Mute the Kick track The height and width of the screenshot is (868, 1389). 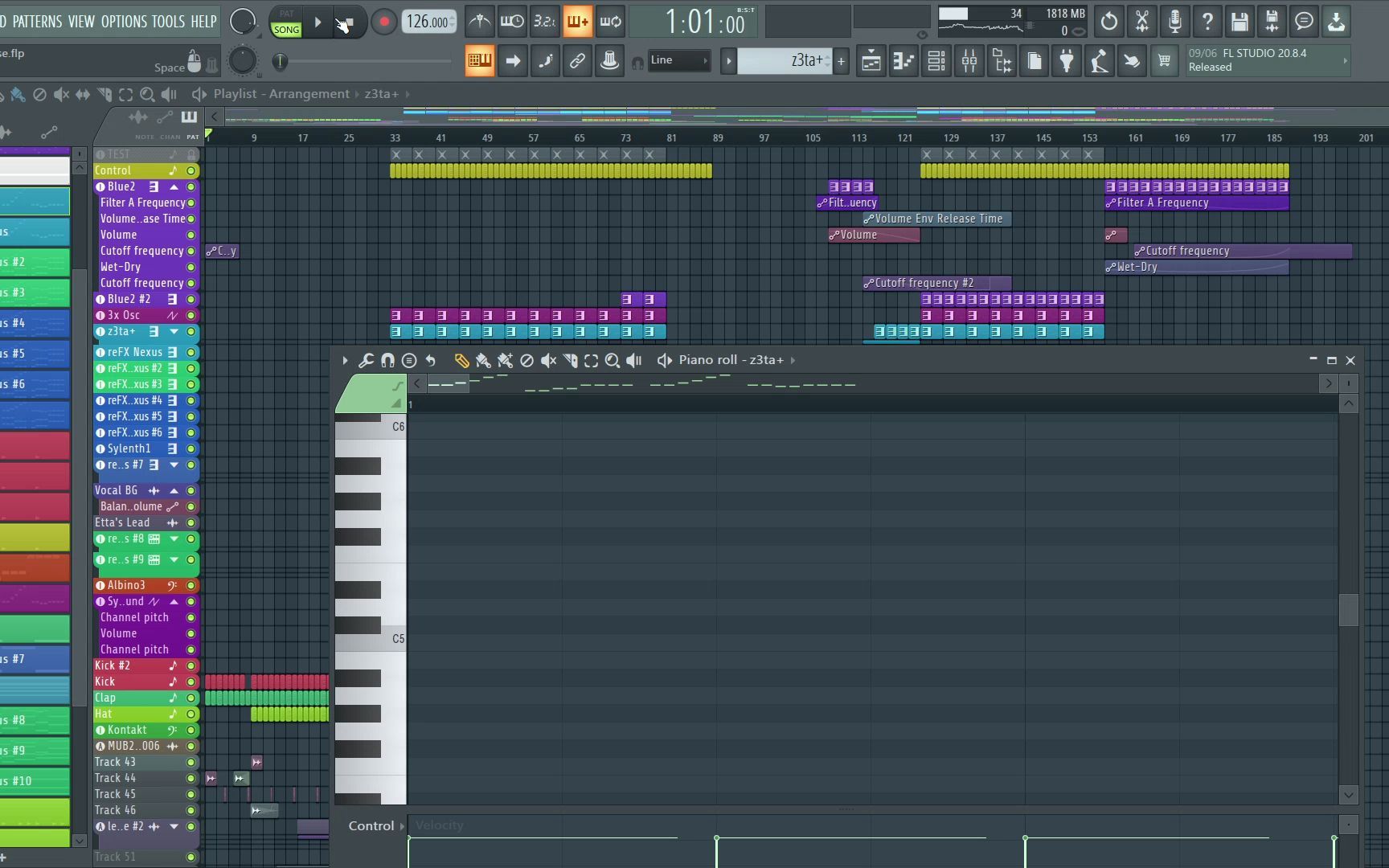tap(191, 682)
